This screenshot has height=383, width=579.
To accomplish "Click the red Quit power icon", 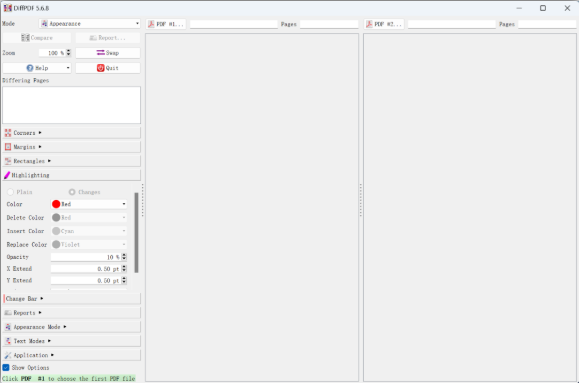I will (100, 68).
